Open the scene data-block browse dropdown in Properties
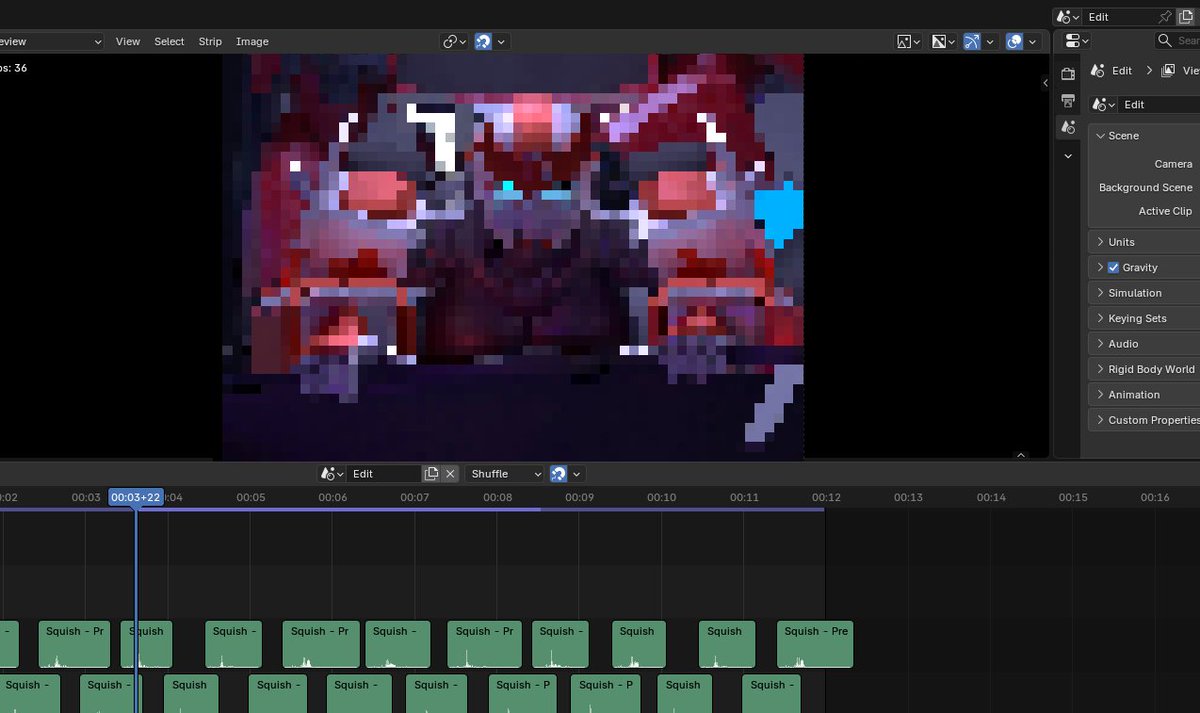Viewport: 1200px width, 713px height. click(1104, 105)
